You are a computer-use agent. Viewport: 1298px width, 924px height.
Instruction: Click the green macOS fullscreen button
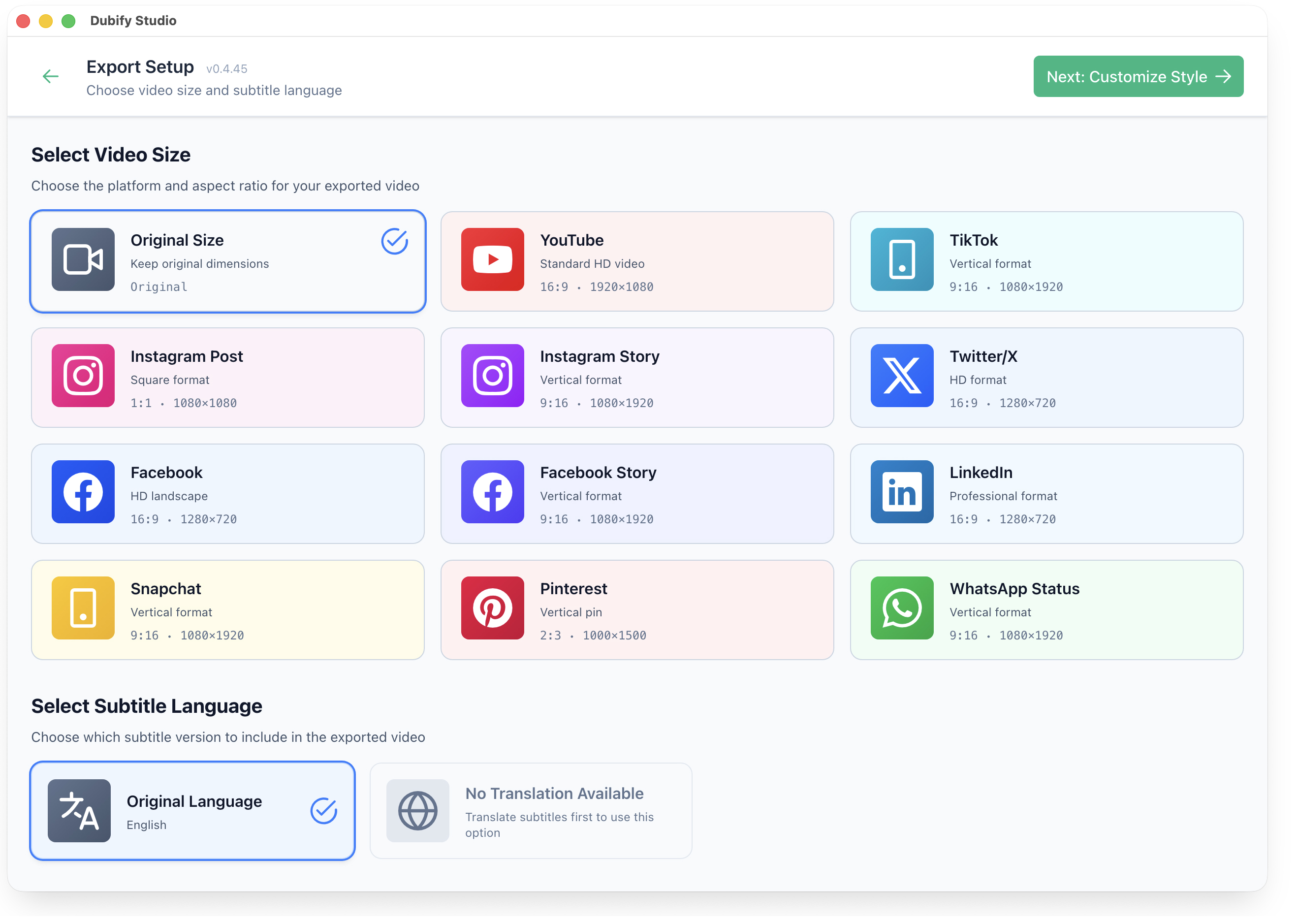[68, 21]
